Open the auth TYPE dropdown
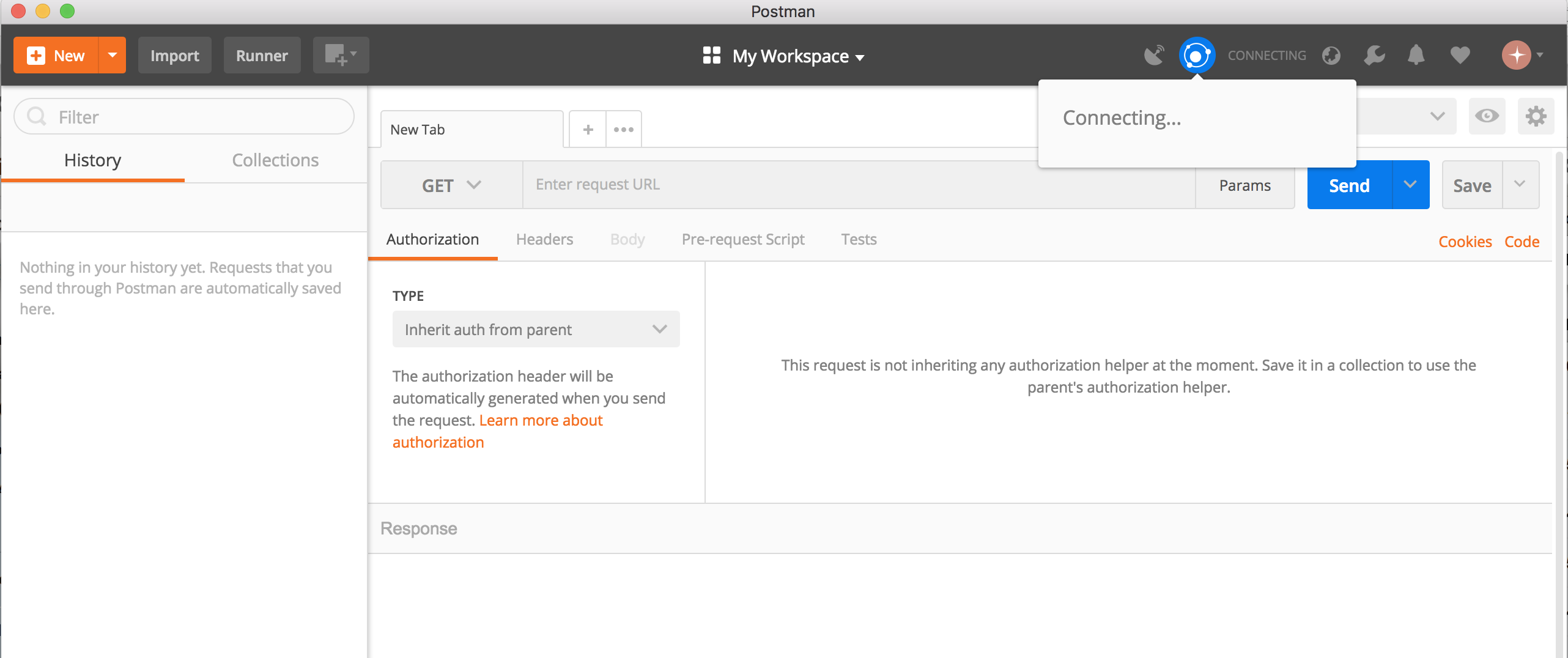Screen dimensions: 1568x658 point(536,330)
